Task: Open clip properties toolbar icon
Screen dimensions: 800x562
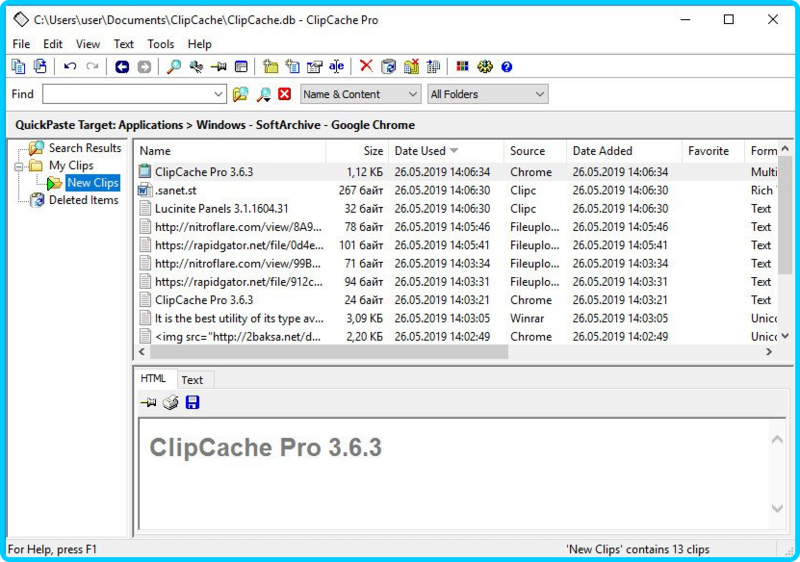Action: (315, 66)
